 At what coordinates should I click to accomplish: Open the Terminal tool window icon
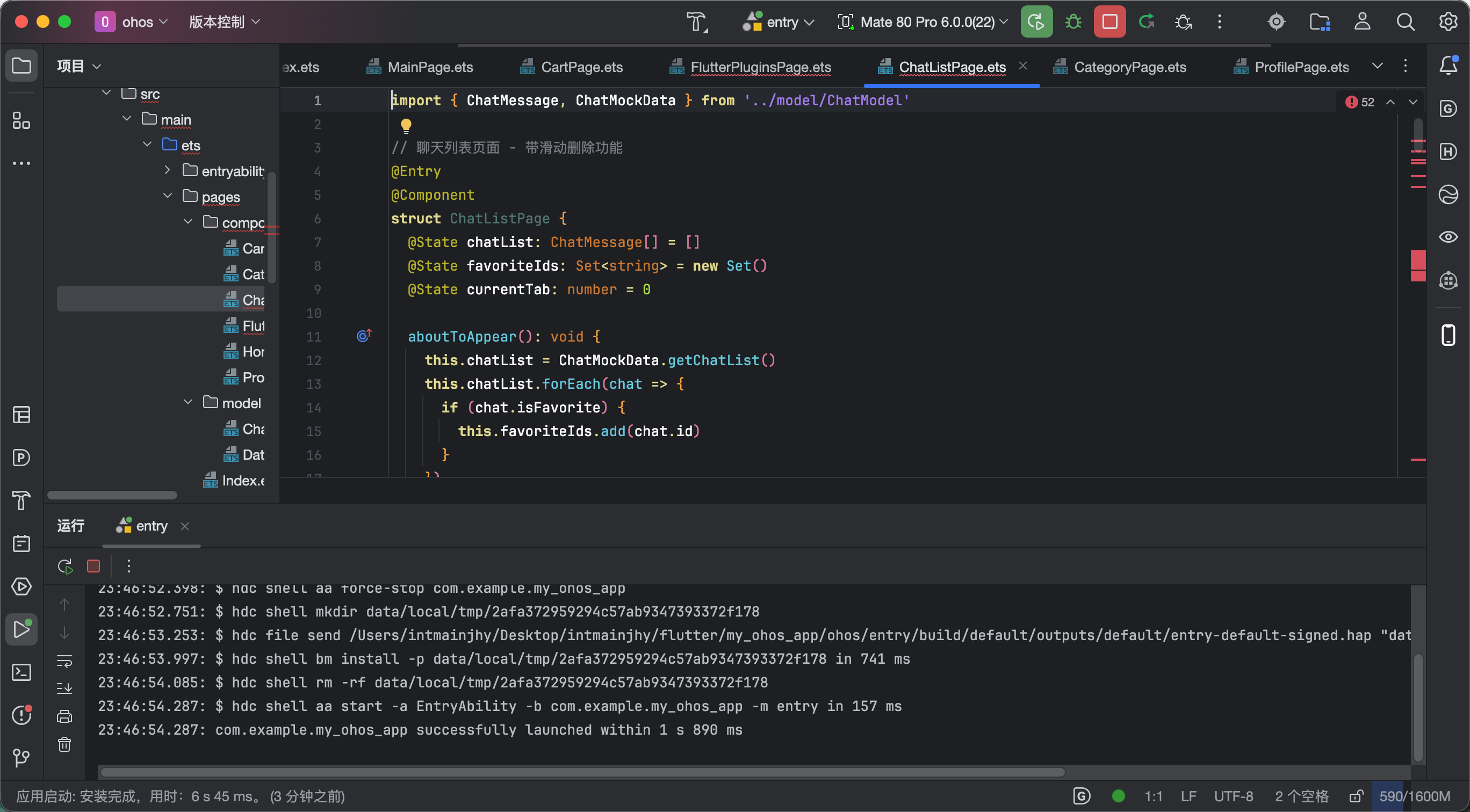(x=21, y=672)
